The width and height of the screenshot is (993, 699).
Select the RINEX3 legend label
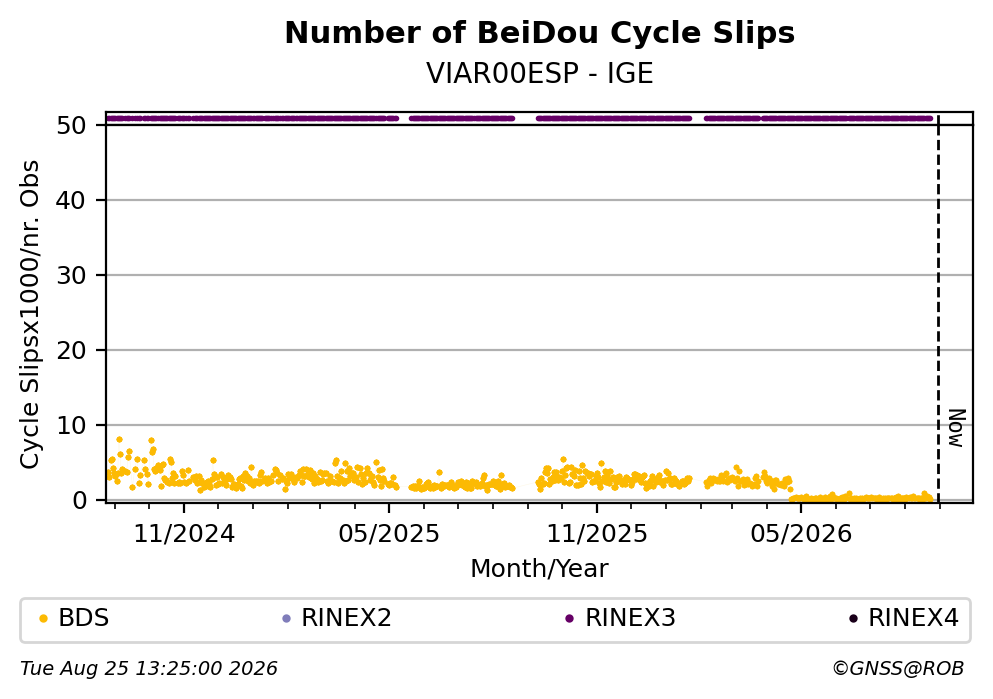coord(630,618)
